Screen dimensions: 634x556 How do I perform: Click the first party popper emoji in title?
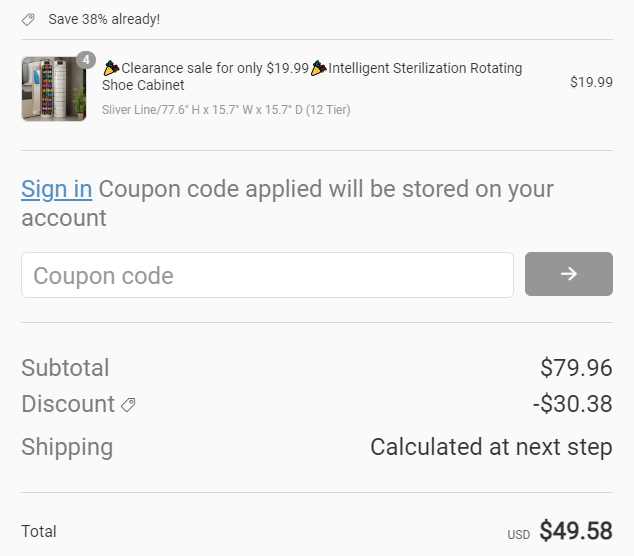(111, 68)
